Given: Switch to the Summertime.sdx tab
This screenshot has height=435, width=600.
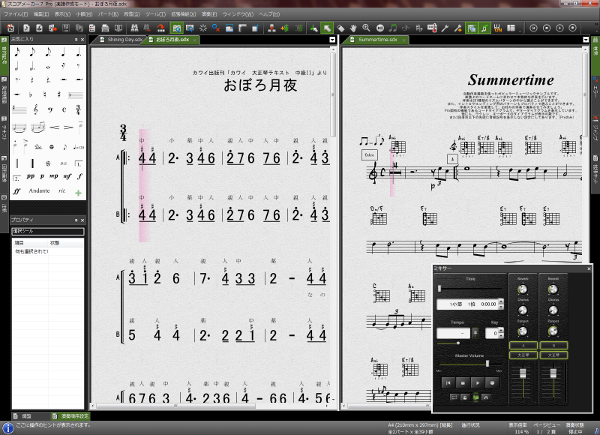Looking at the screenshot, I should coord(378,40).
